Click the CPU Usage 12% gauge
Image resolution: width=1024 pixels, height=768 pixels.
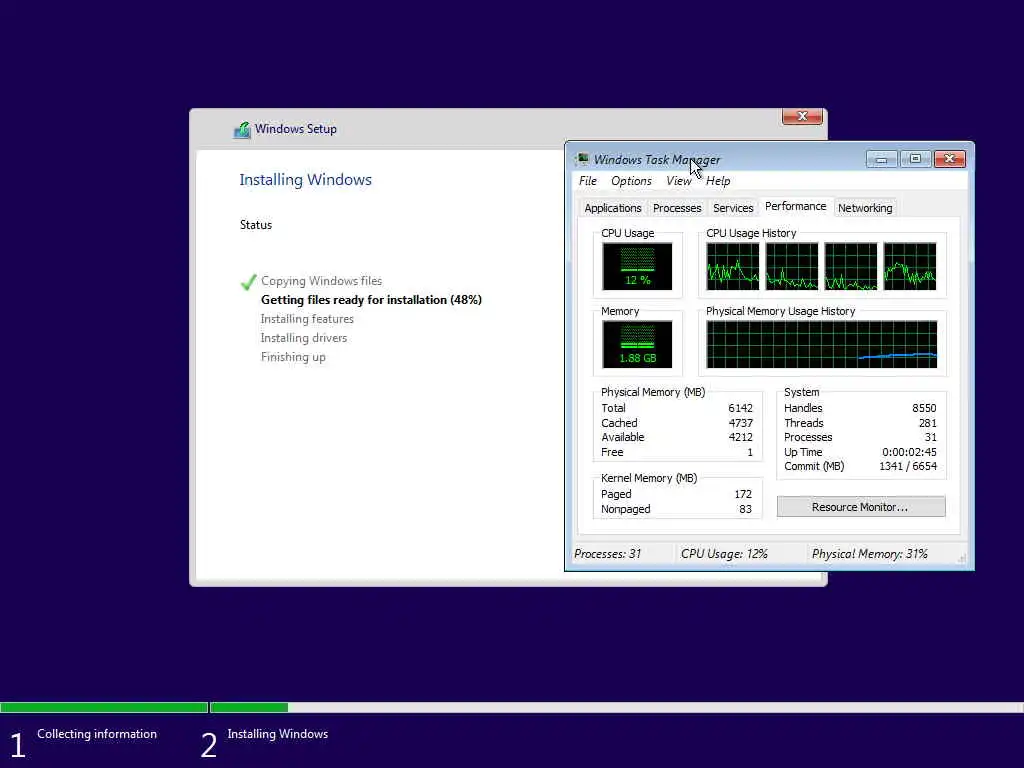(x=637, y=266)
